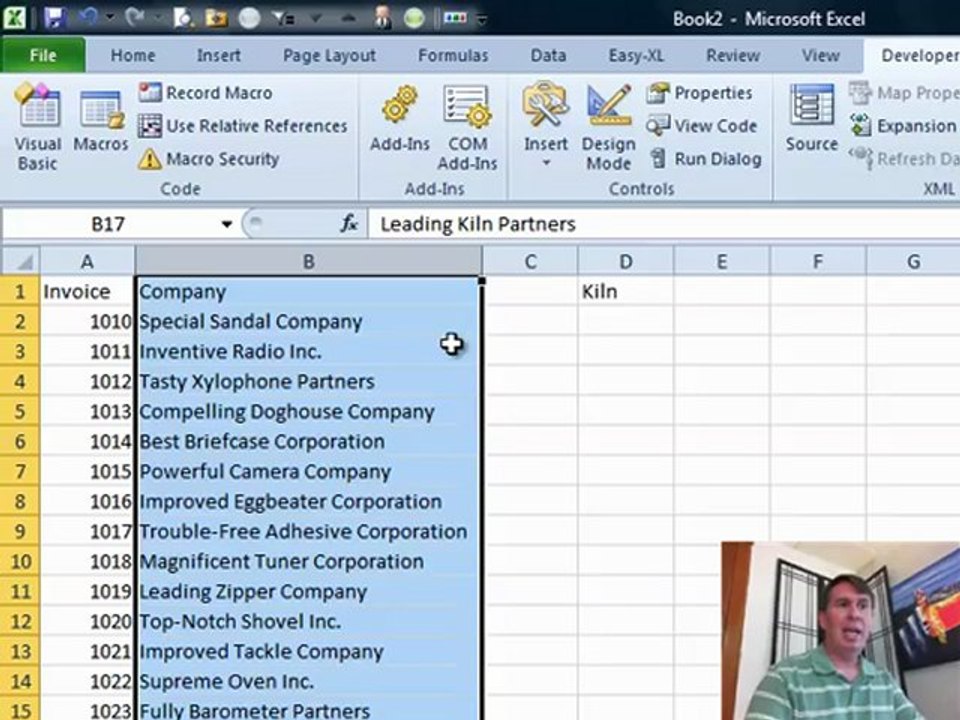Click the move-up arrow icon in toolbar
The height and width of the screenshot is (720, 960).
point(349,18)
